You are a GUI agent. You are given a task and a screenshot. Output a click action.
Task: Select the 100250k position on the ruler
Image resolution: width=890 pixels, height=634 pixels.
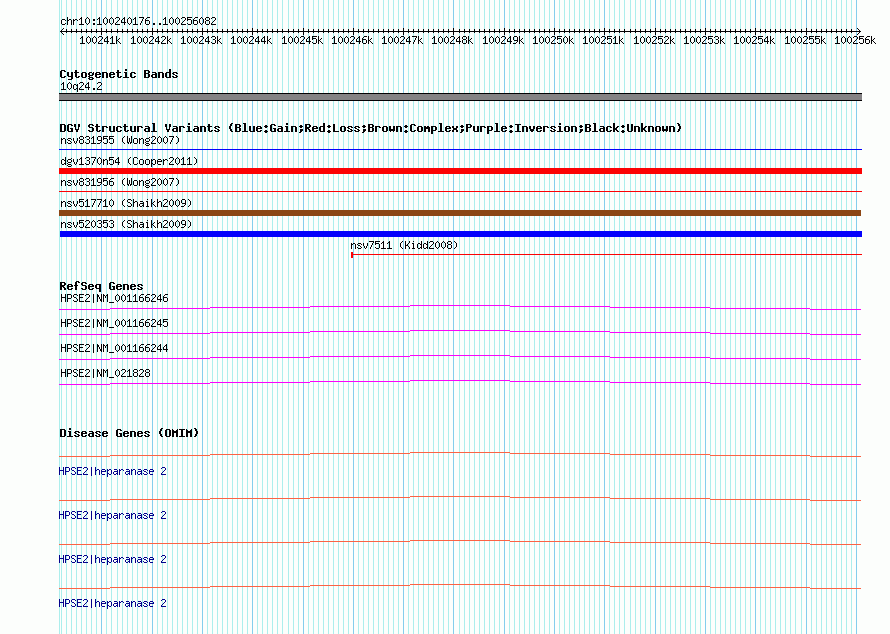click(x=553, y=40)
